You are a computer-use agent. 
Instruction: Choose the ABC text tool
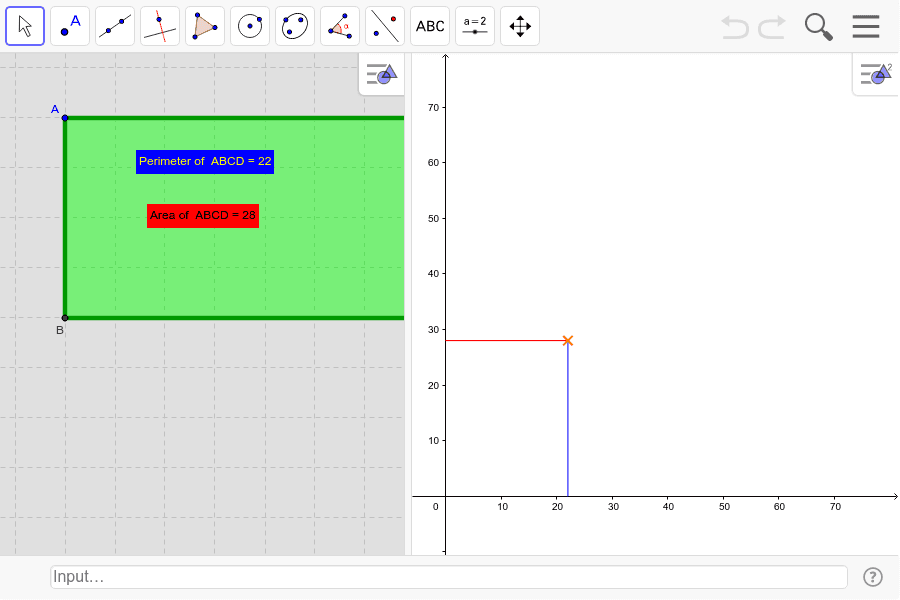pyautogui.click(x=429, y=25)
